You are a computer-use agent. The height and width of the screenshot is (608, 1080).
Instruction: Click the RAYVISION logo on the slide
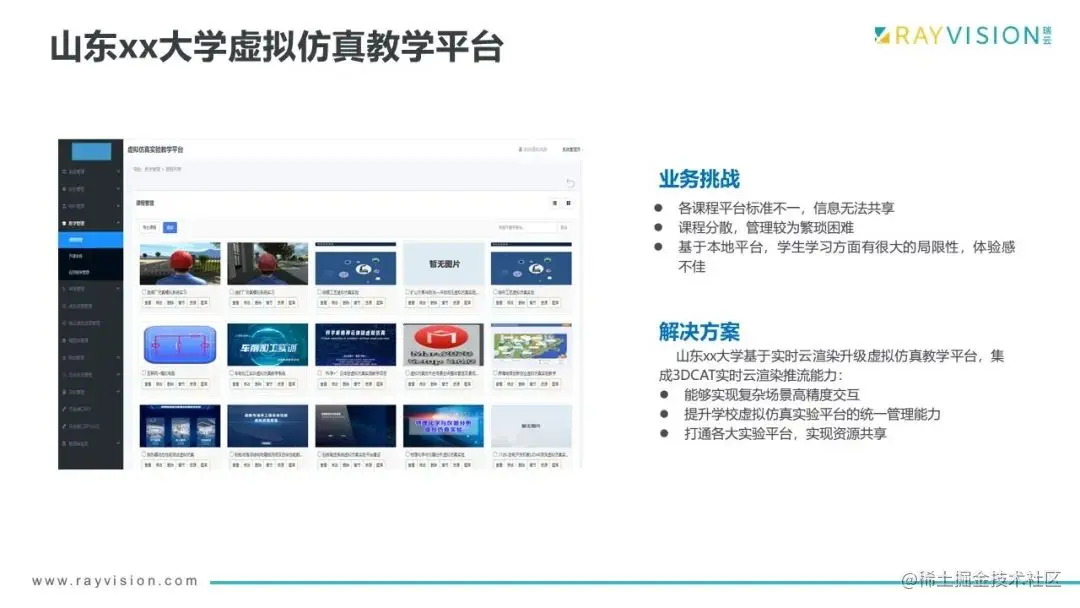pos(955,35)
